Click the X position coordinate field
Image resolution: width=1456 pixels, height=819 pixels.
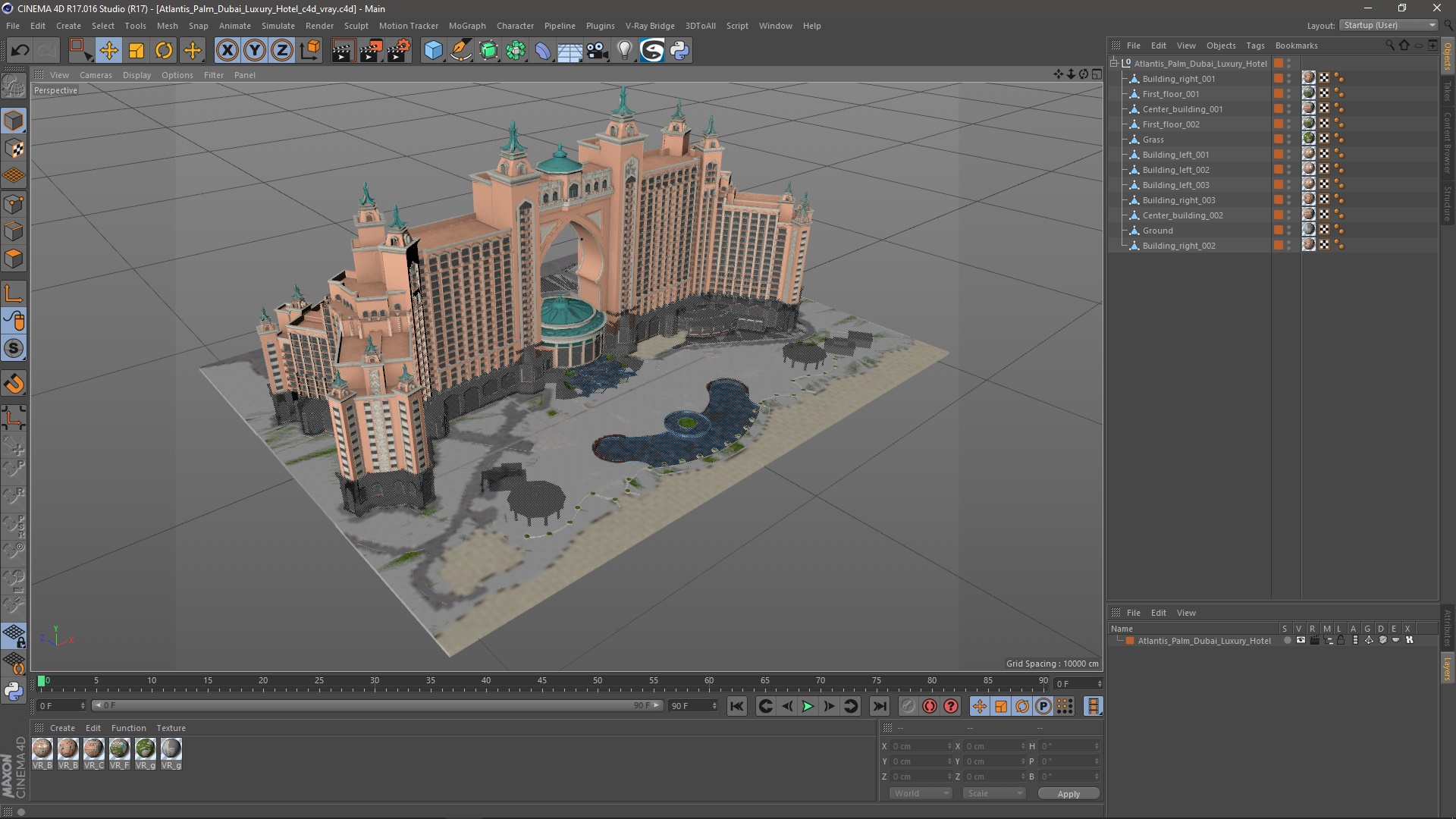[x=920, y=747]
